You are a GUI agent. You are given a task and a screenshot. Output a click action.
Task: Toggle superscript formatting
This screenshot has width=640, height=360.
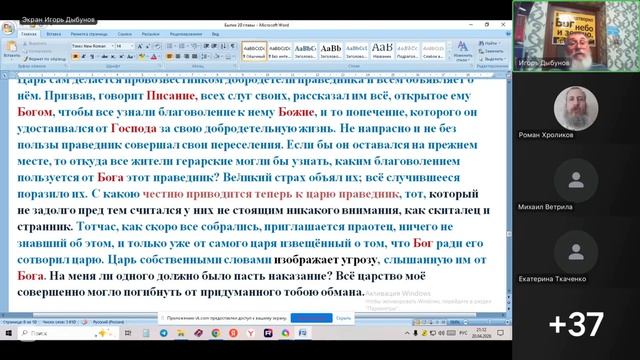tap(121, 56)
